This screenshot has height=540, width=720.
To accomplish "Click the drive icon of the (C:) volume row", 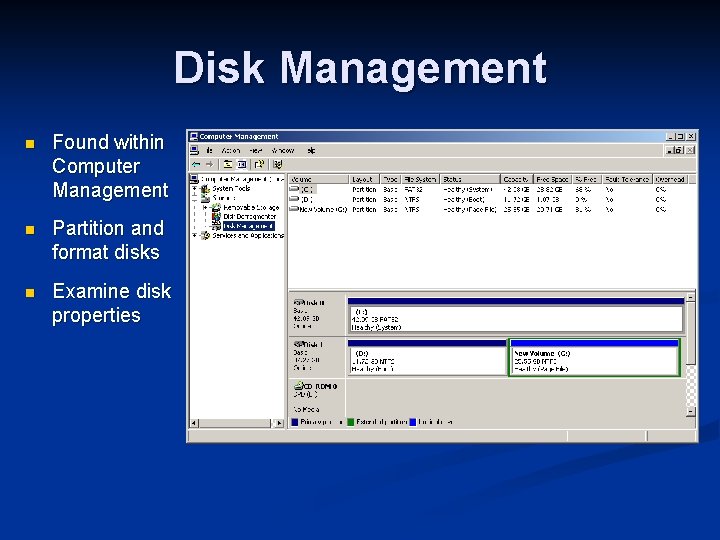I will click(294, 189).
